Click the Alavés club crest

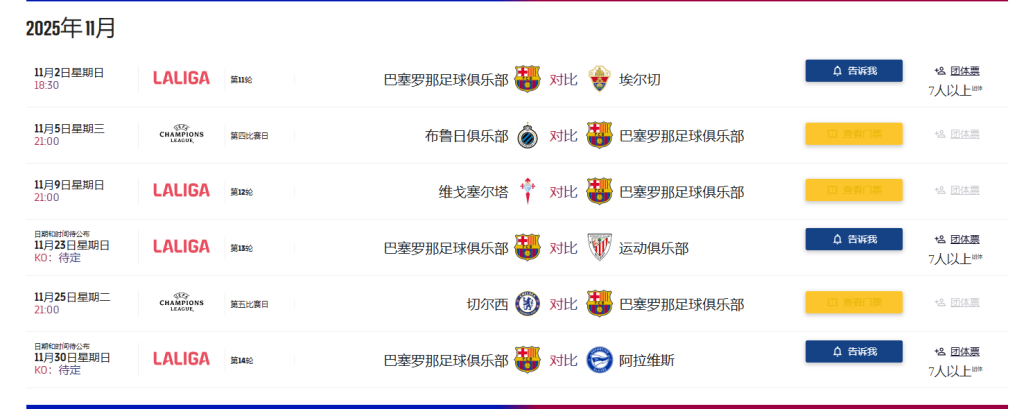pyautogui.click(x=599, y=359)
